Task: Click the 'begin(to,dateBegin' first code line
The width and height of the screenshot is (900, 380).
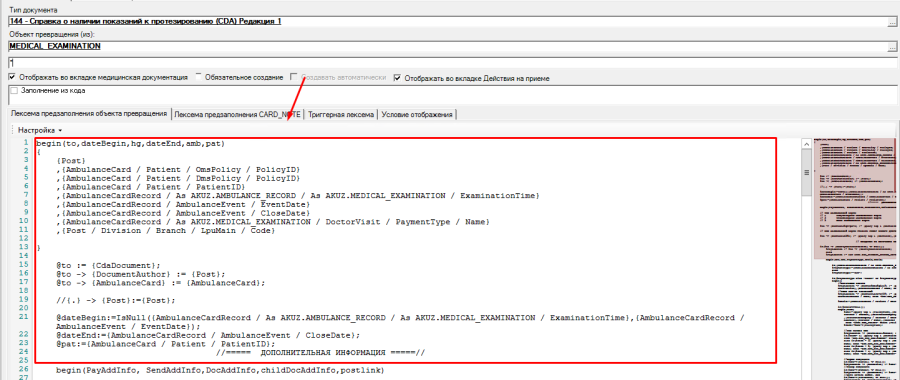Action: 130,143
